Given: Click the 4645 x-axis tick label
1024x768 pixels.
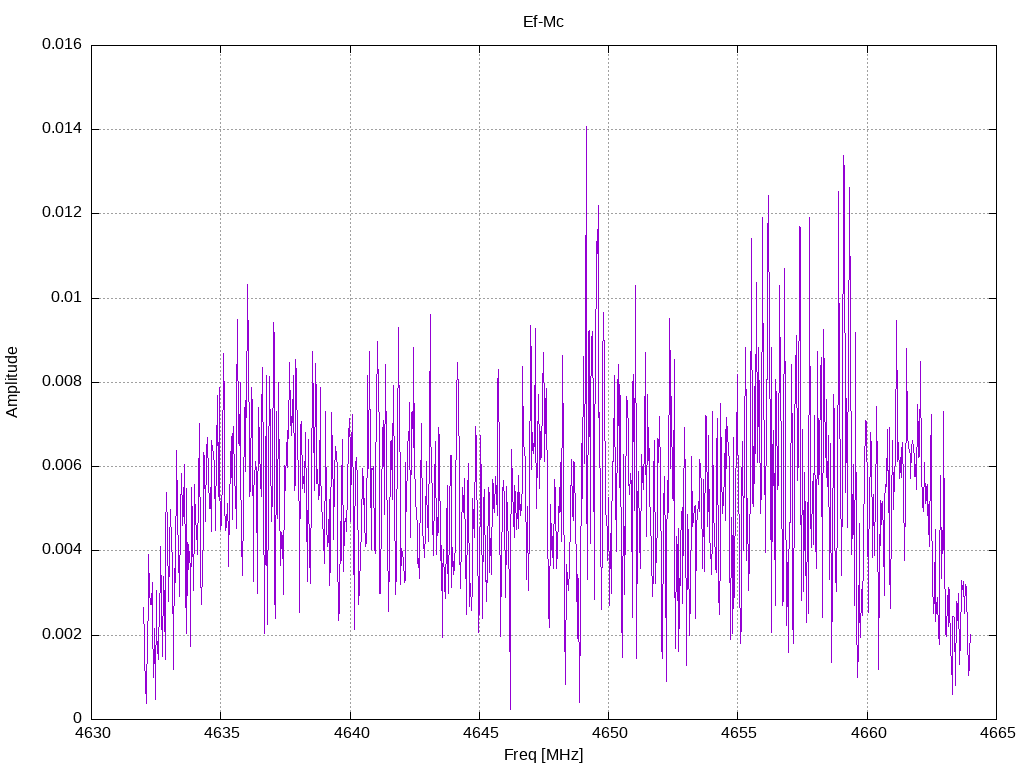Looking at the screenshot, I should pos(479,733).
